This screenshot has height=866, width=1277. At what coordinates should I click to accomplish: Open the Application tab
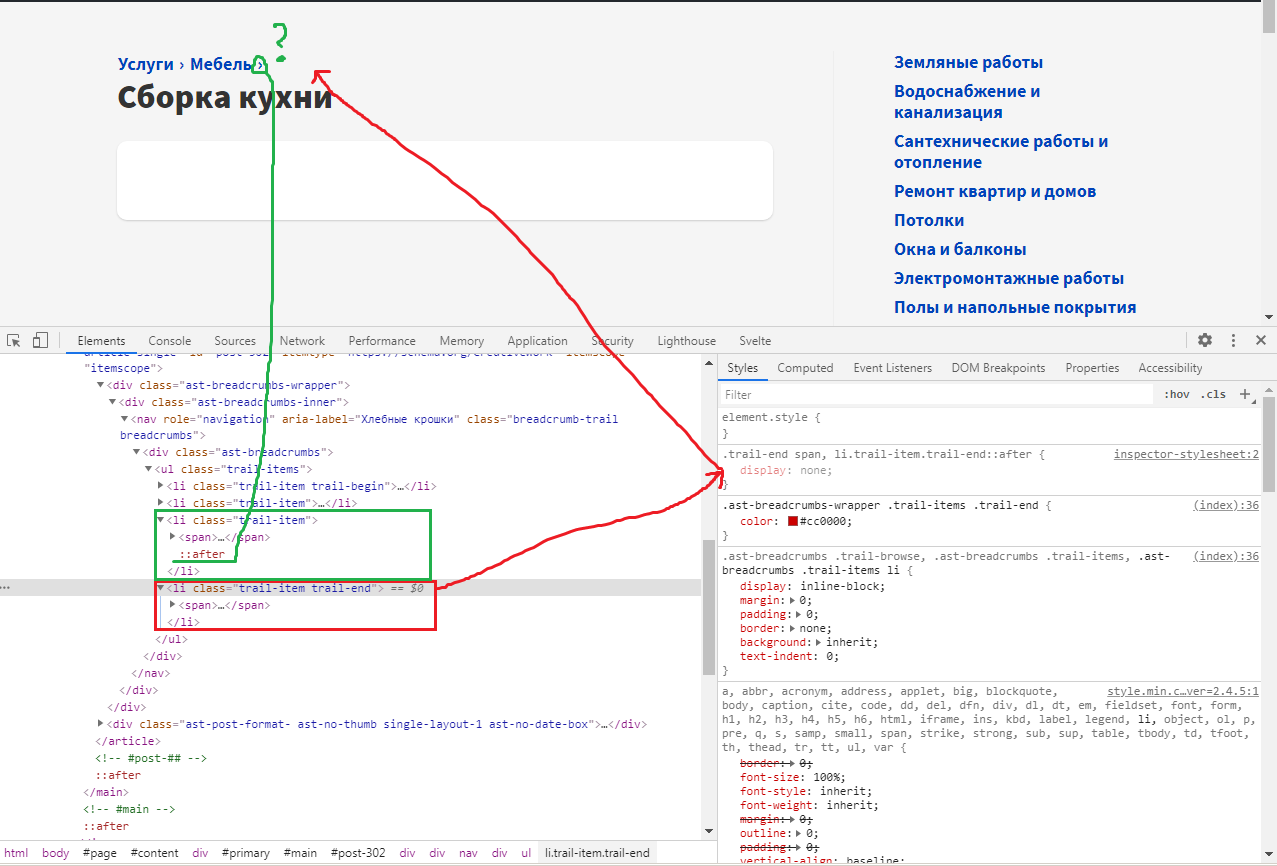(537, 340)
